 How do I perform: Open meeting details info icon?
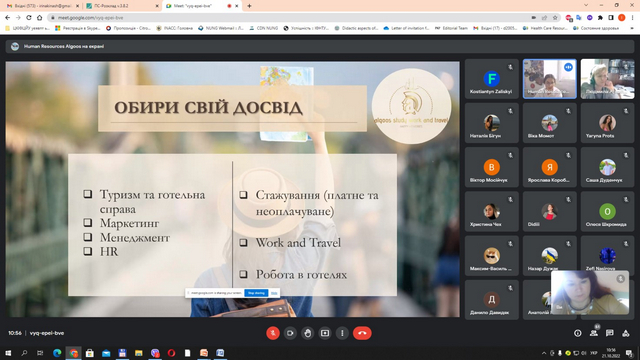(x=578, y=333)
